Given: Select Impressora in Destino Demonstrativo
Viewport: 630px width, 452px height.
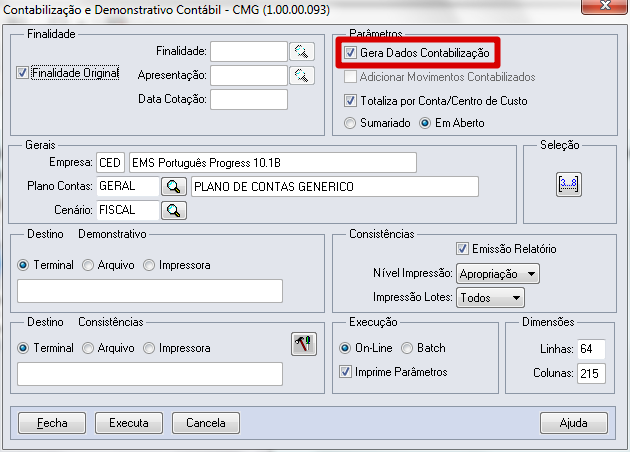Looking at the screenshot, I should tap(149, 265).
